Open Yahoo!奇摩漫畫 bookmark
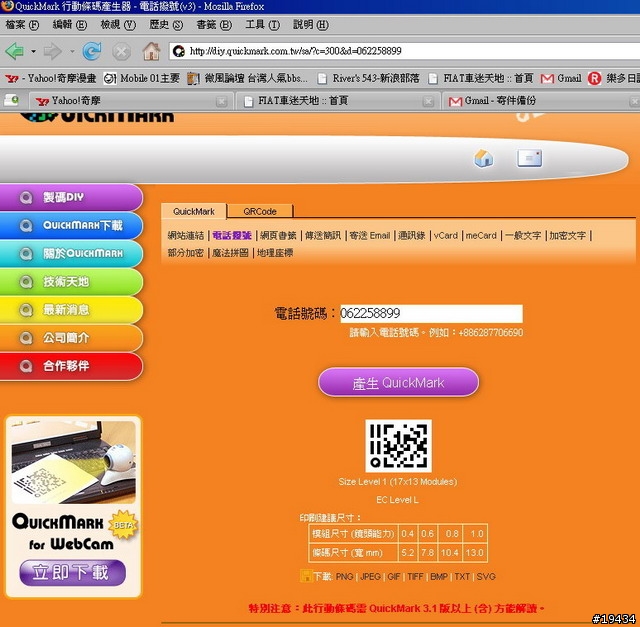Image resolution: width=640 pixels, height=627 pixels. pyautogui.click(x=51, y=78)
